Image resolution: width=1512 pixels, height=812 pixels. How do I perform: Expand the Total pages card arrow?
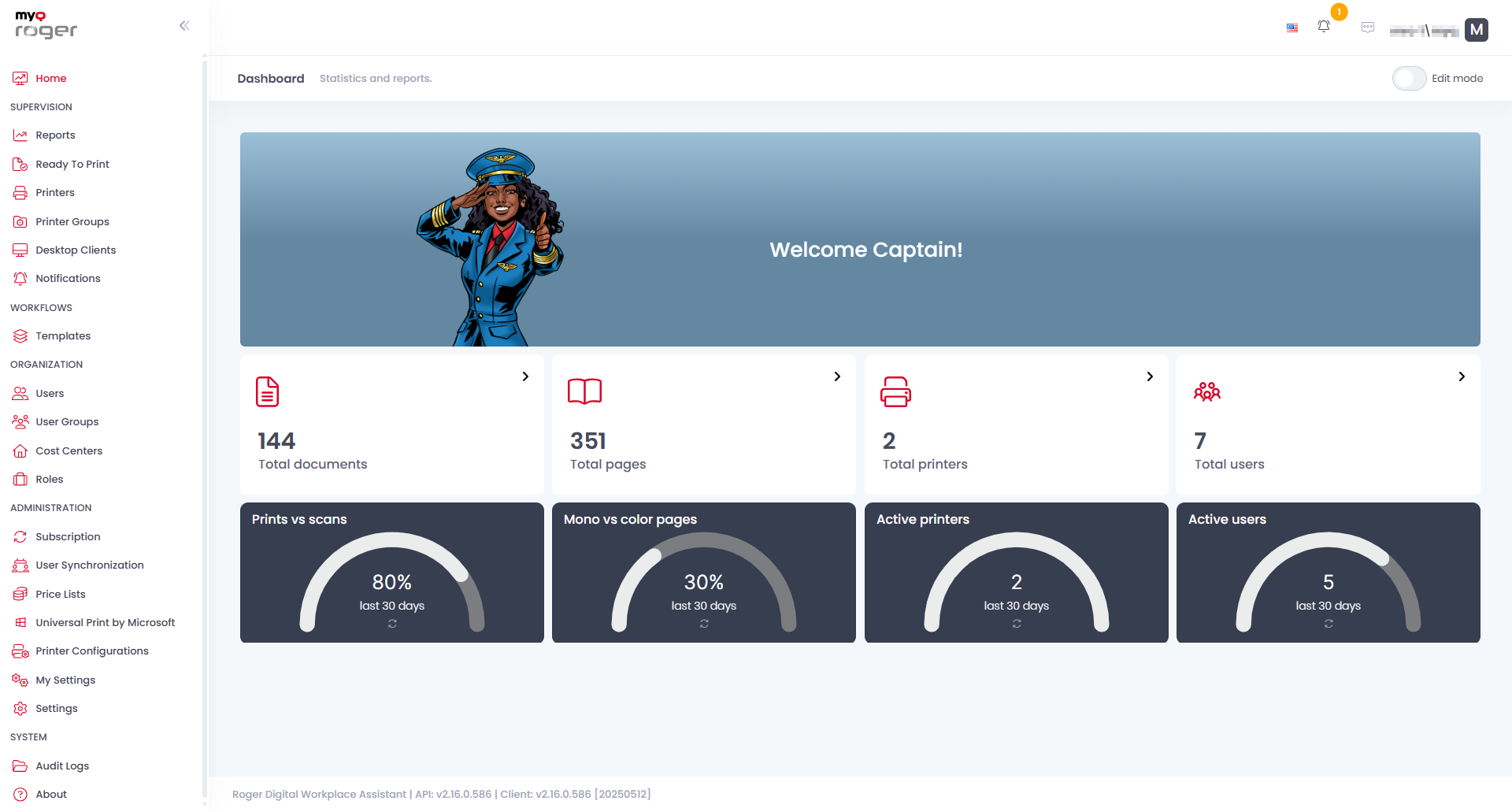tap(837, 376)
